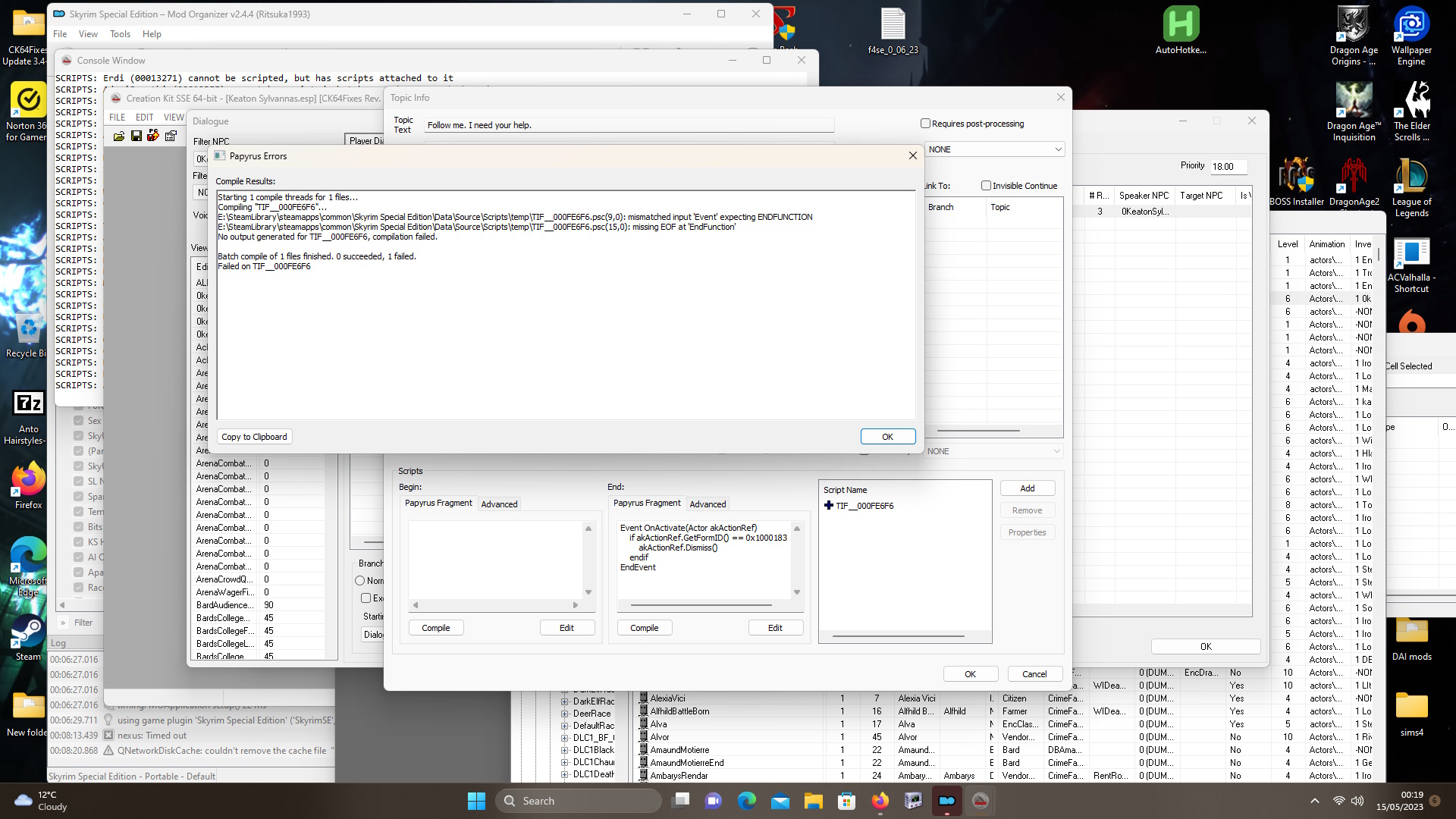Toggle Invisible Continue checkbox
Viewport: 1456px width, 819px height.
pos(986,185)
